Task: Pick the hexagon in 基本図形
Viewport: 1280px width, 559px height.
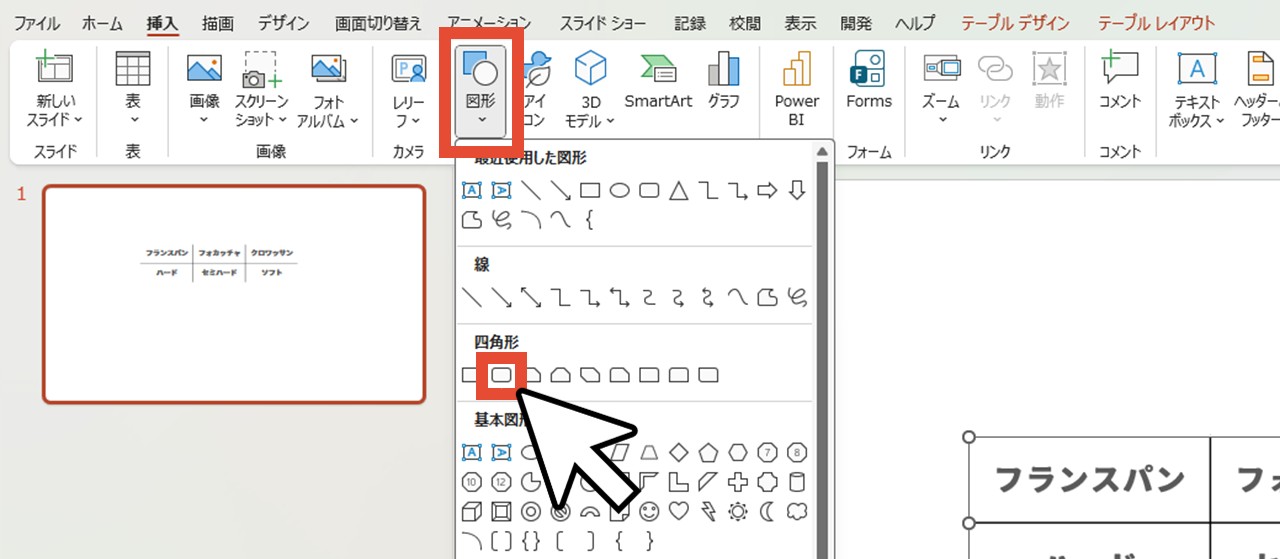Action: (x=737, y=452)
